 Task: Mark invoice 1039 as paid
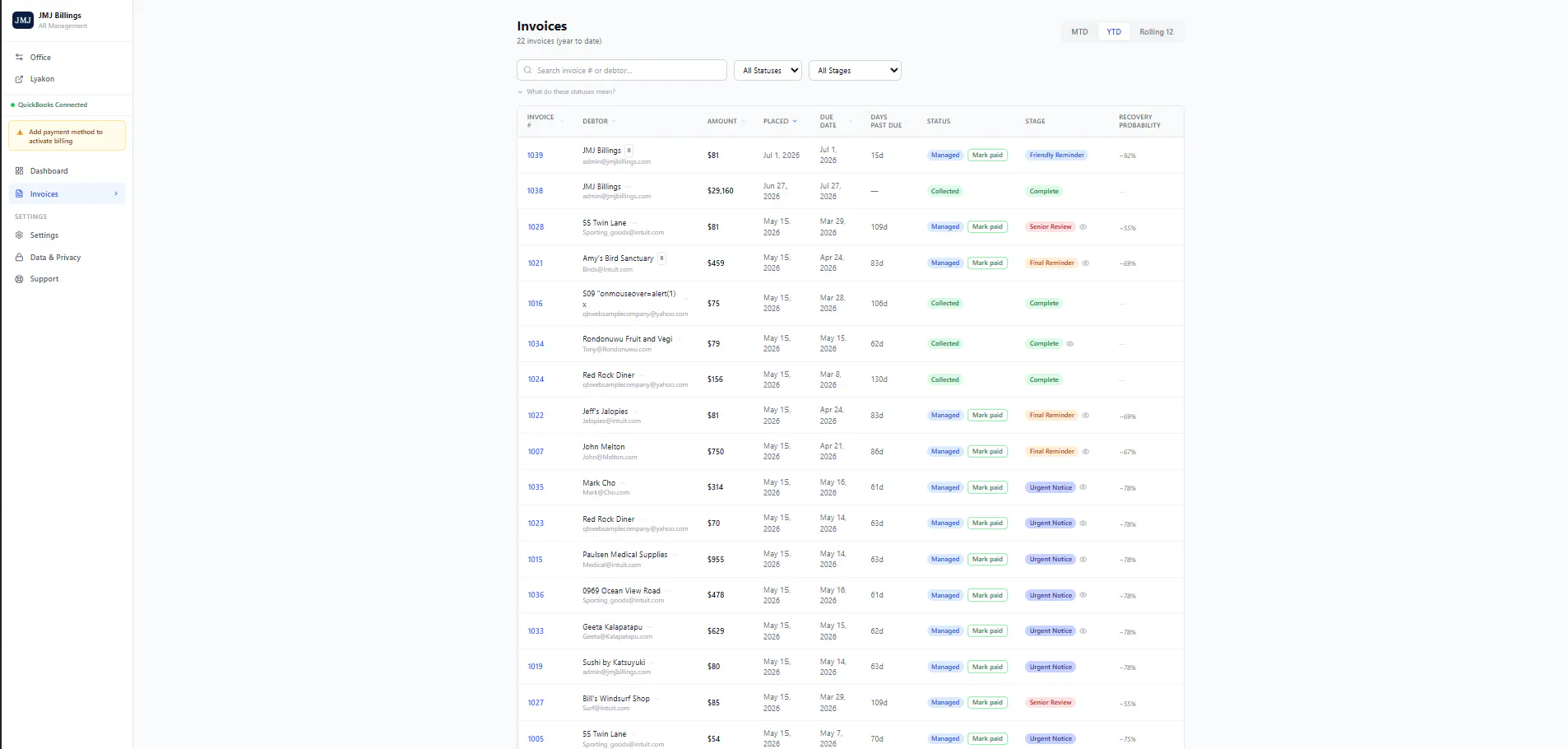point(987,156)
